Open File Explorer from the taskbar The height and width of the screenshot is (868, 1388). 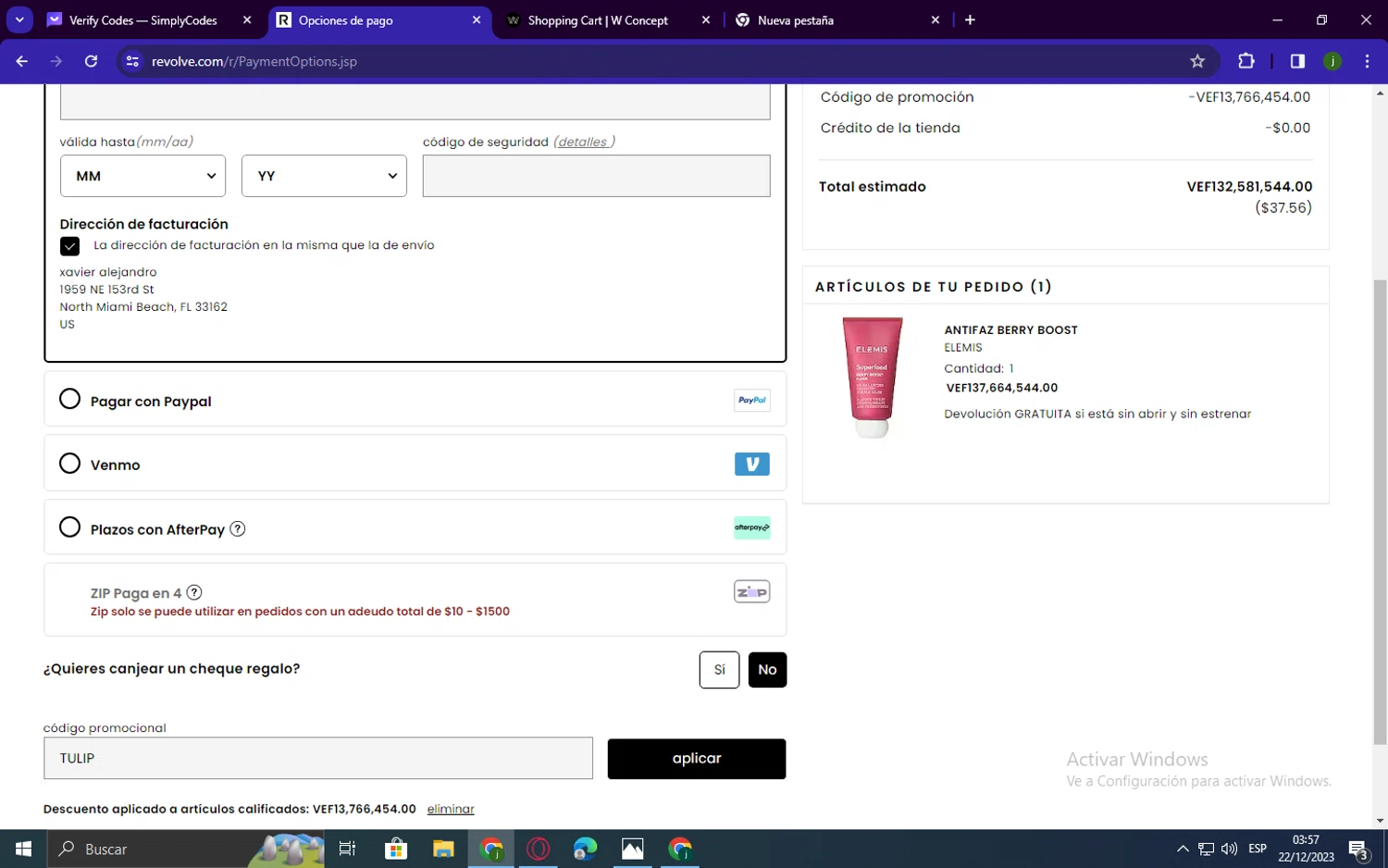(443, 849)
